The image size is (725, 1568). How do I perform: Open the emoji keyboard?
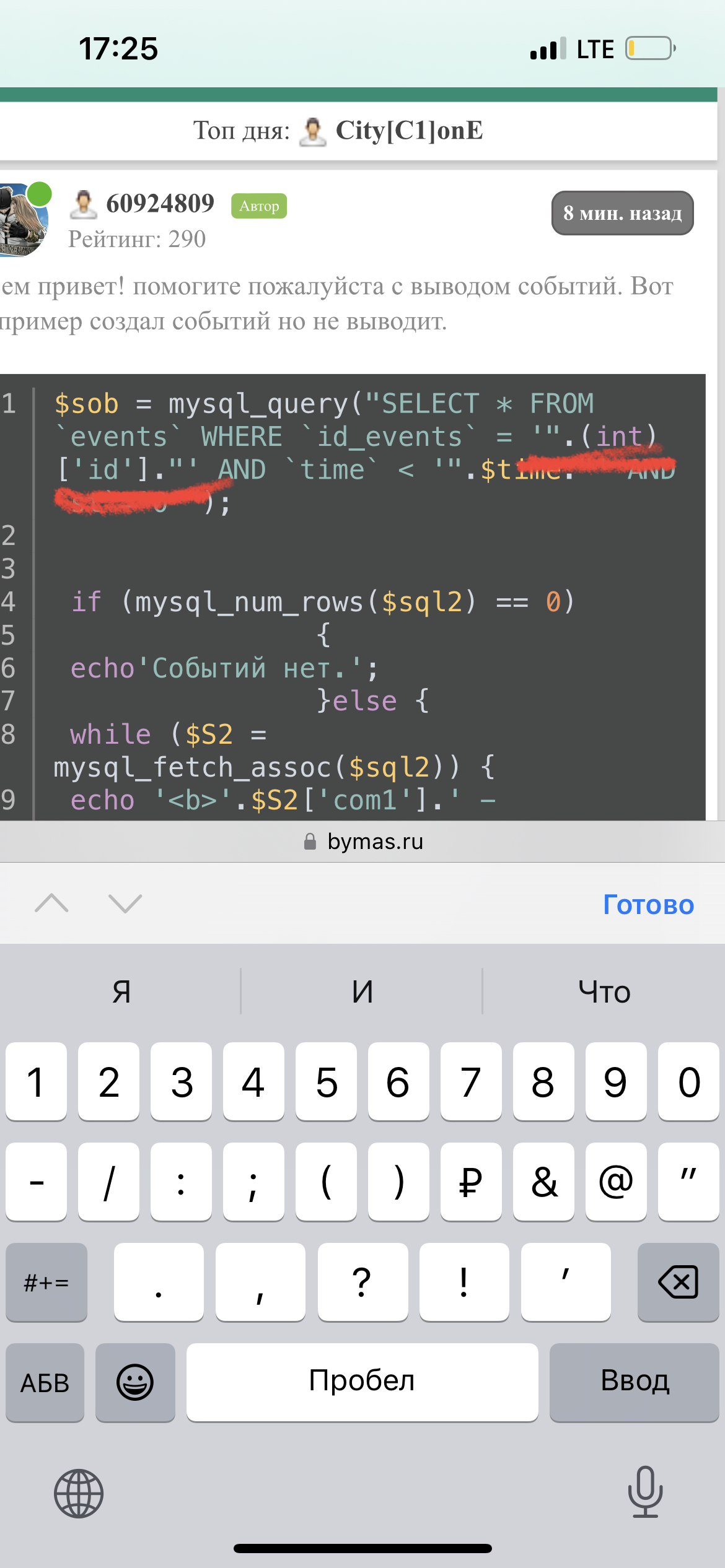click(135, 1382)
